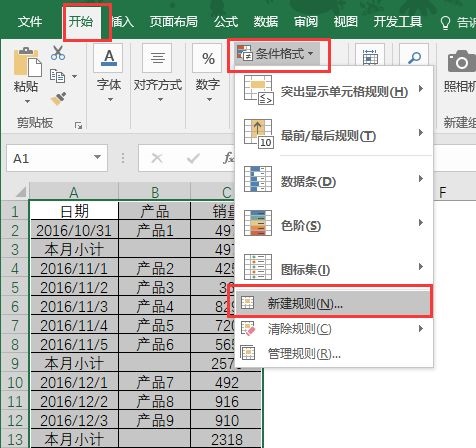Open clipboard dialog launcher beside 剪贴板

pos(78,125)
